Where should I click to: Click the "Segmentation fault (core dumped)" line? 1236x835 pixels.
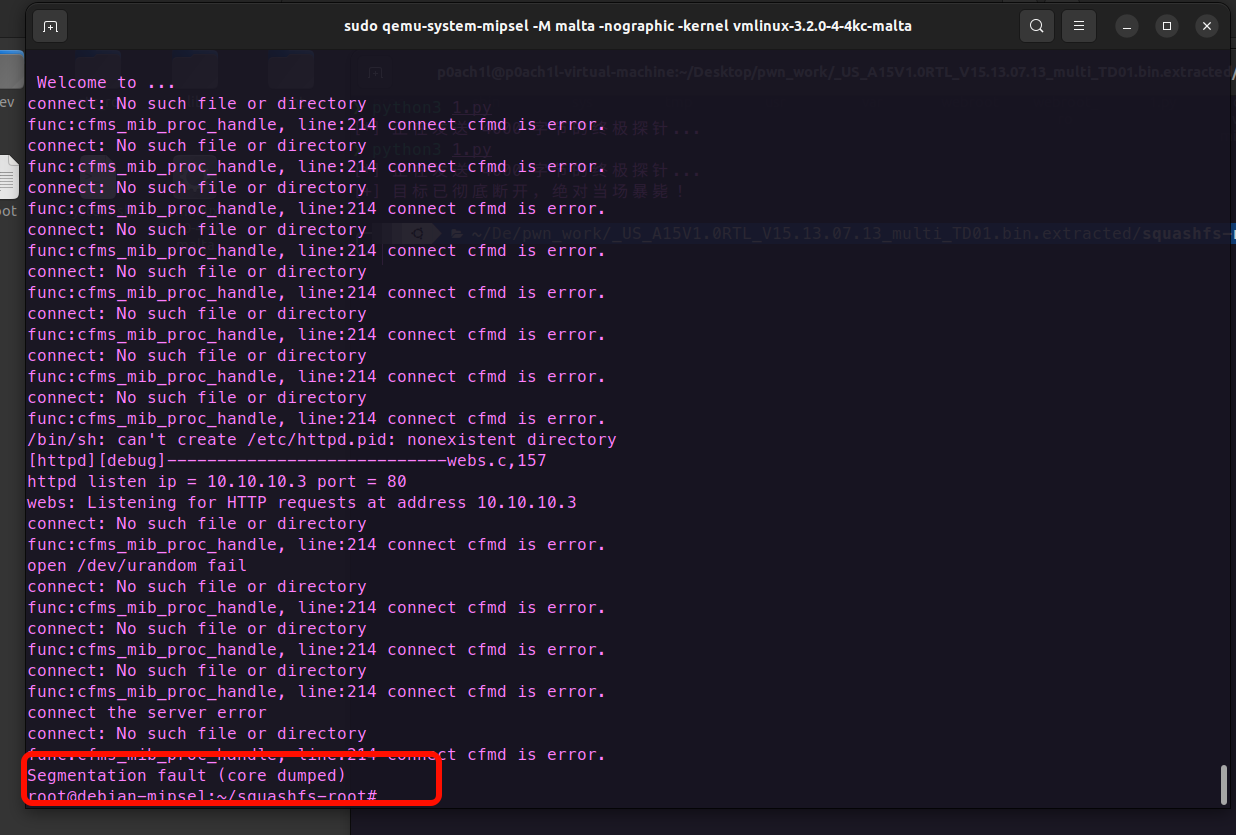(186, 775)
